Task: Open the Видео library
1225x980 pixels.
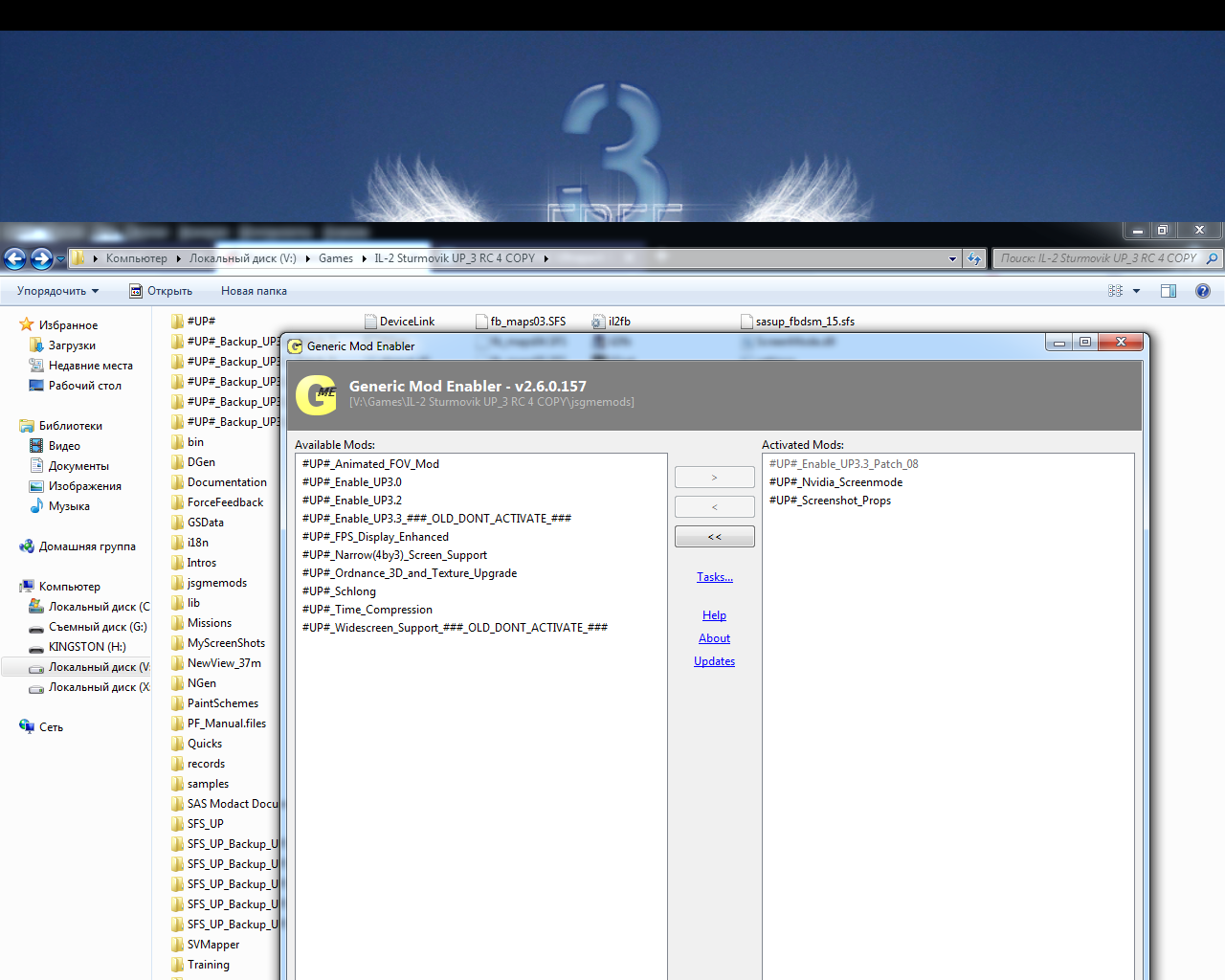Action: (x=64, y=446)
